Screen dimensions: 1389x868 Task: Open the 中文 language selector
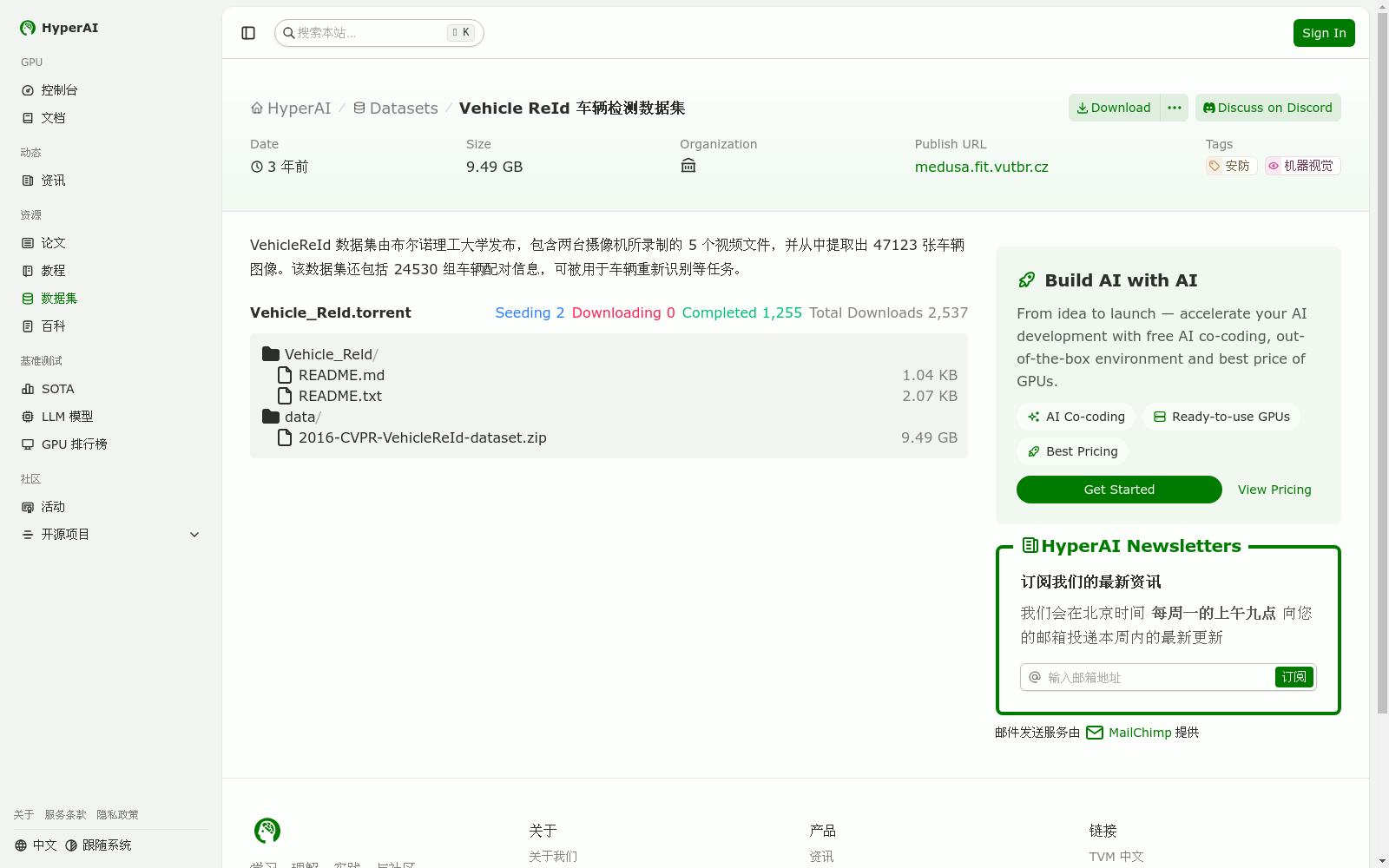tap(36, 845)
